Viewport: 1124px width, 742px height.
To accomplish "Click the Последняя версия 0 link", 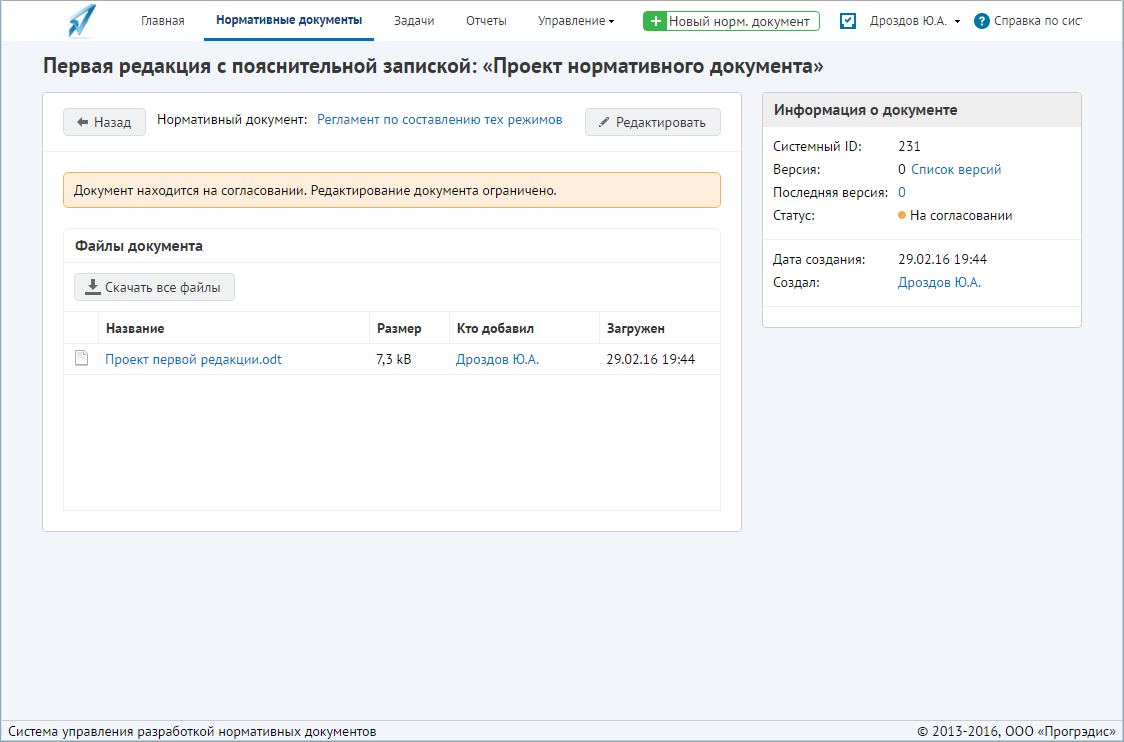I will [x=902, y=192].
